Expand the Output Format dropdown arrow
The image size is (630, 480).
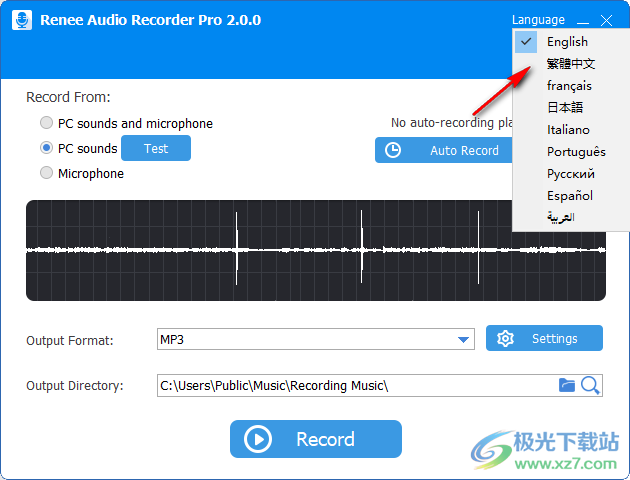coord(463,340)
